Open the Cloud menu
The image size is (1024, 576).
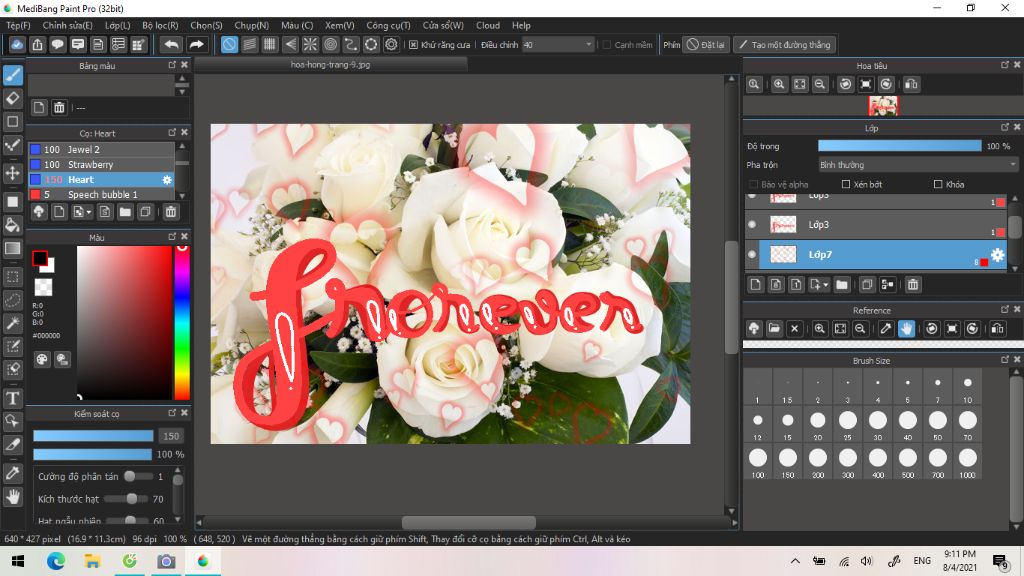pyautogui.click(x=488, y=25)
